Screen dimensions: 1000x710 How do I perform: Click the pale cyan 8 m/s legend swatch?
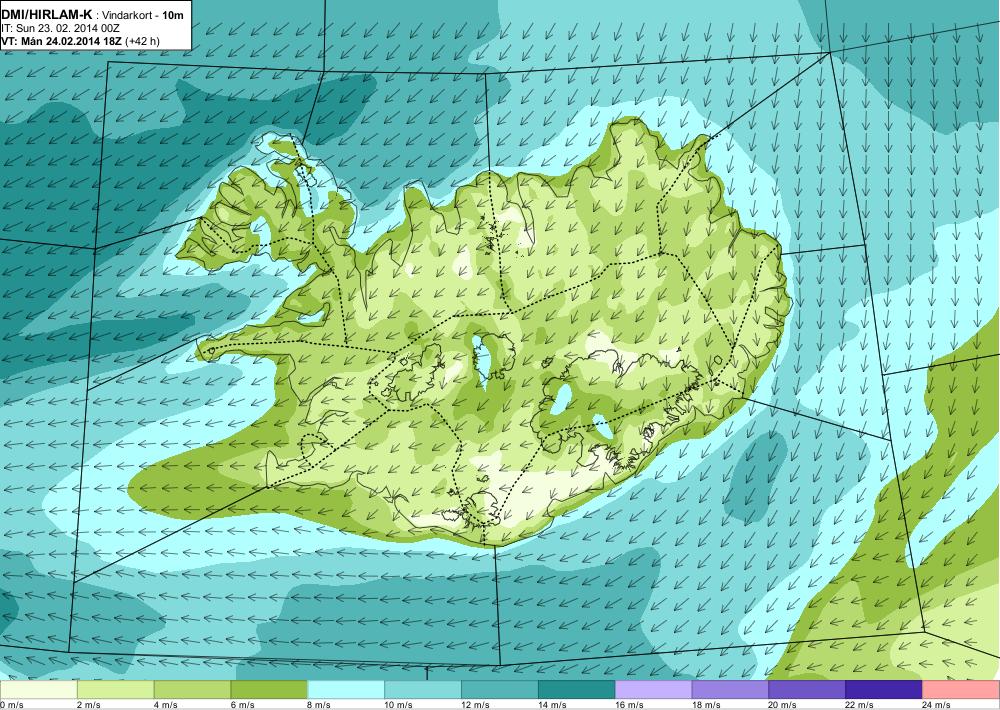click(x=346, y=690)
